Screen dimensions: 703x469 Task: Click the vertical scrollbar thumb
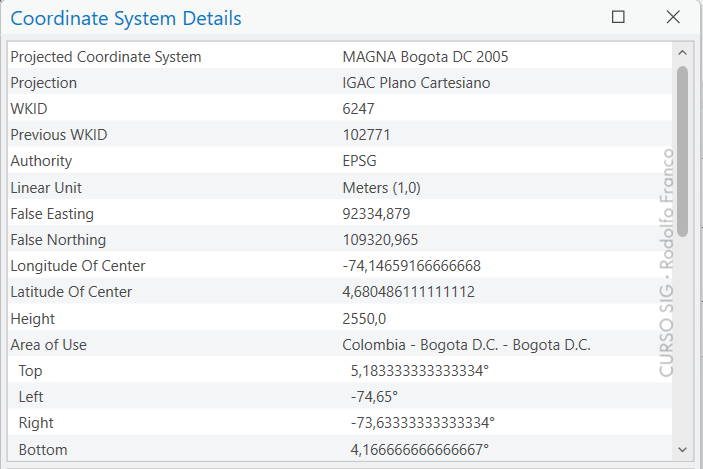click(682, 150)
